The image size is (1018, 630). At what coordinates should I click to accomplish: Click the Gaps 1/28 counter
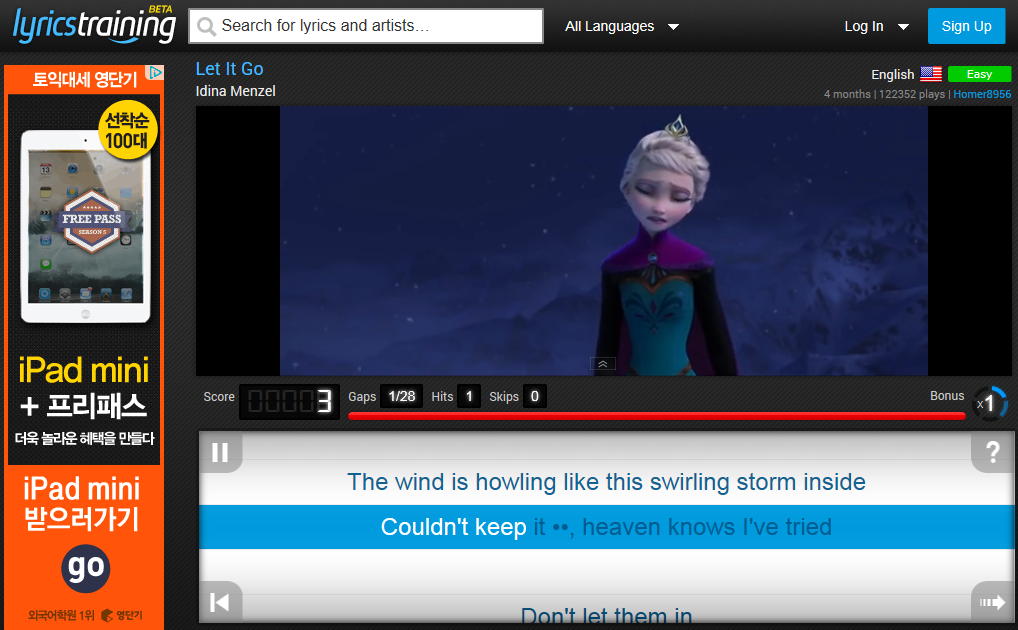point(402,396)
